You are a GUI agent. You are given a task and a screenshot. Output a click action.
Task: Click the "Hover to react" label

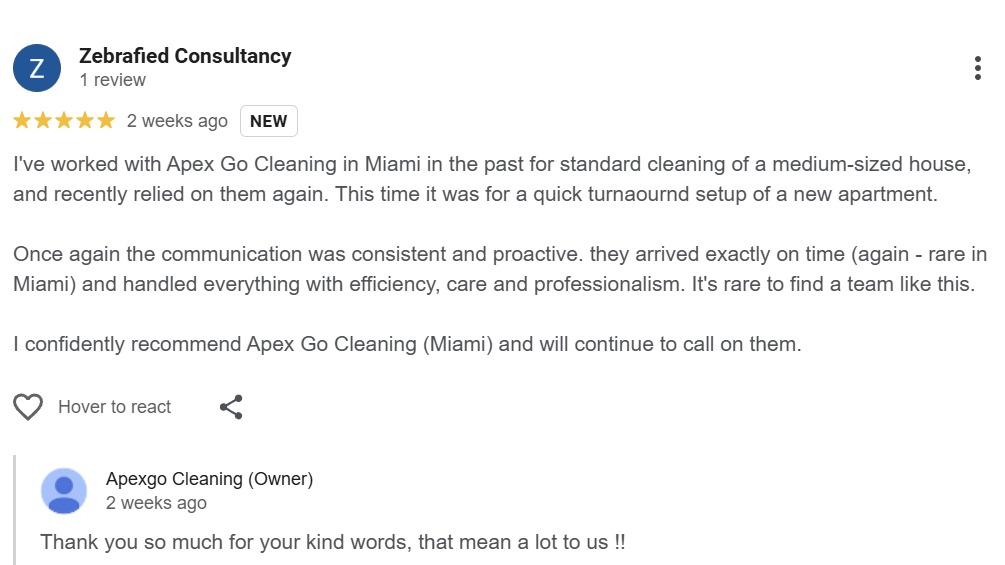click(114, 407)
